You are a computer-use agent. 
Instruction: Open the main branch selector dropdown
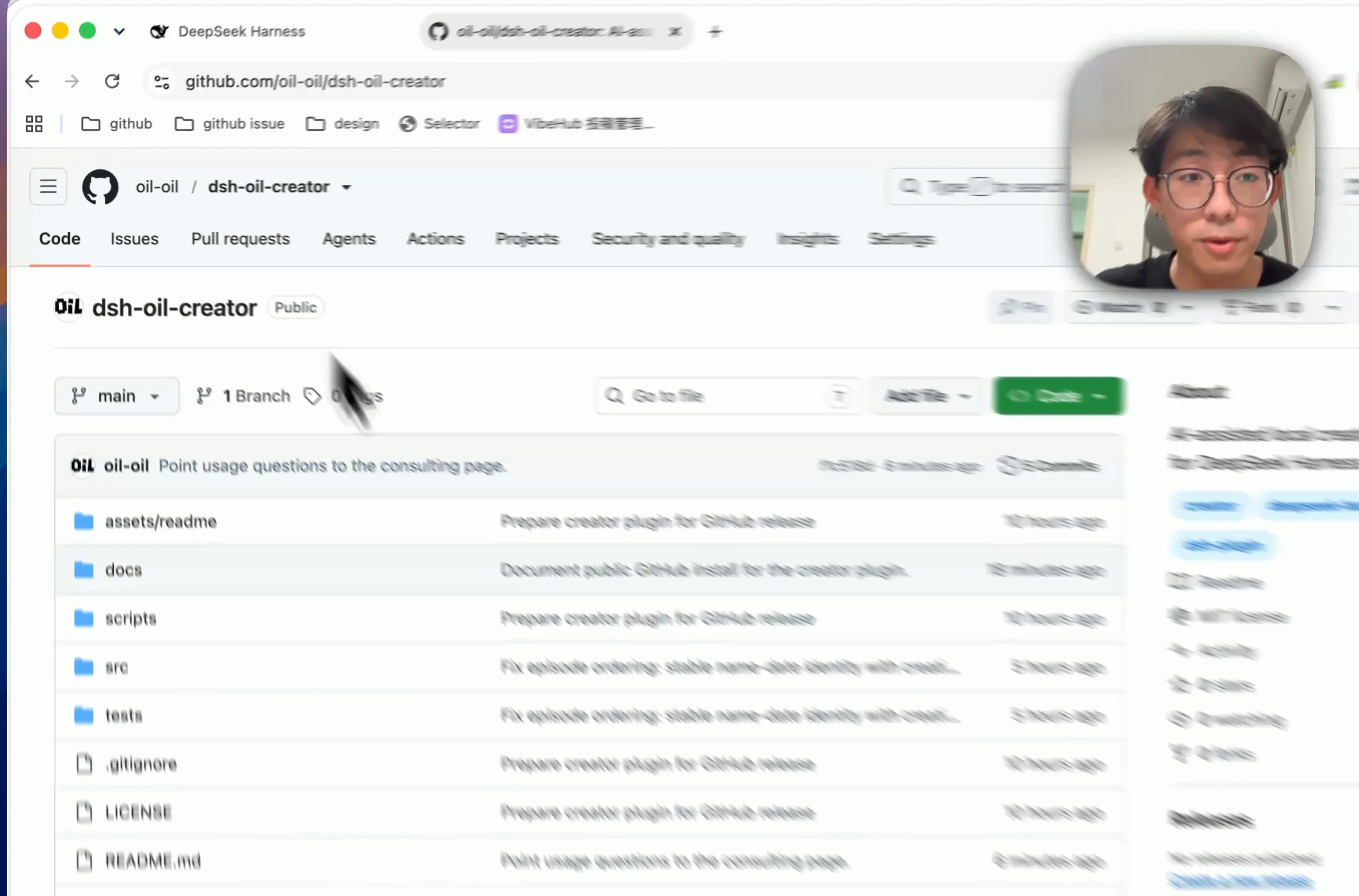pyautogui.click(x=117, y=395)
